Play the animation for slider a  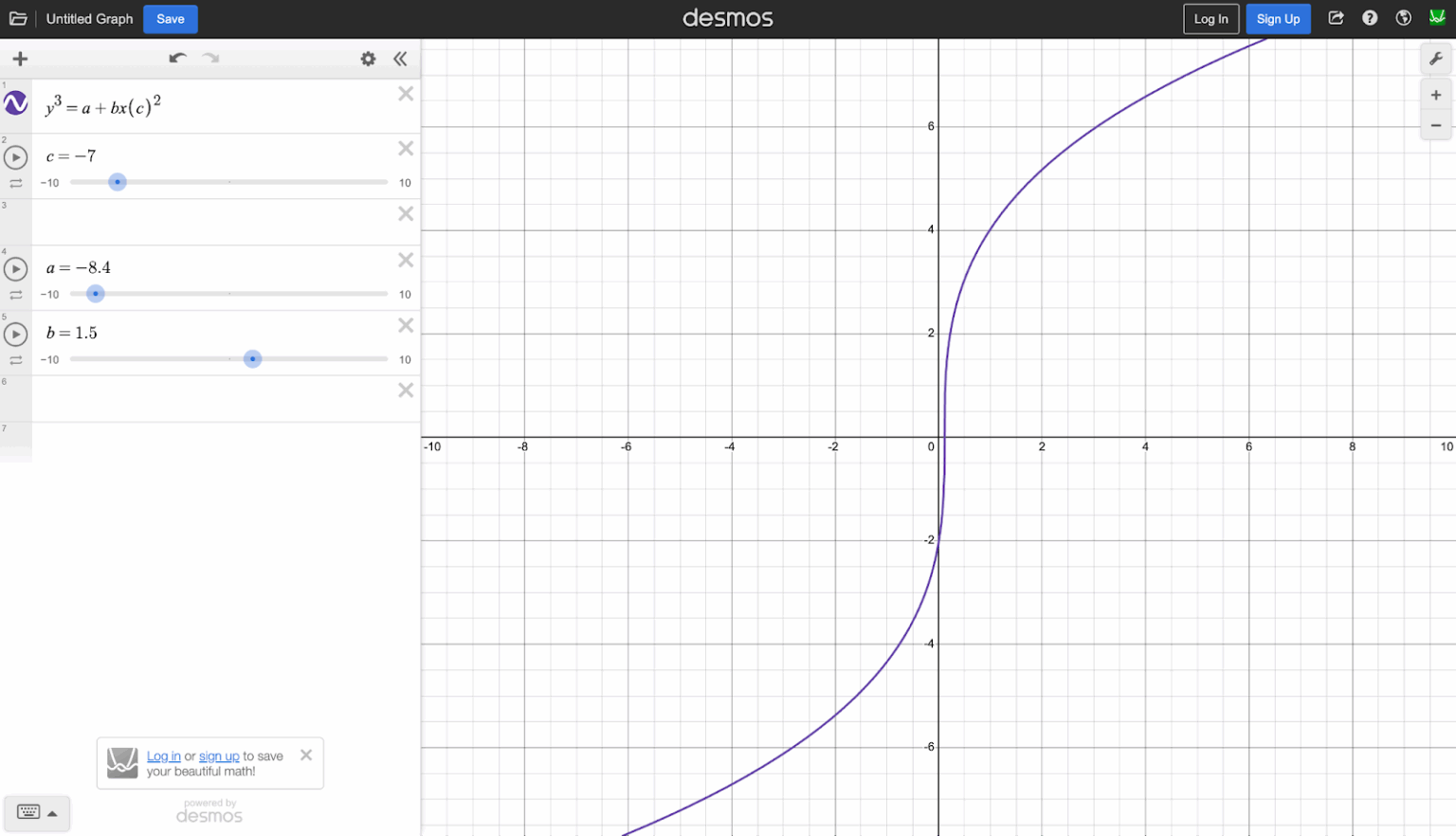coord(15,269)
